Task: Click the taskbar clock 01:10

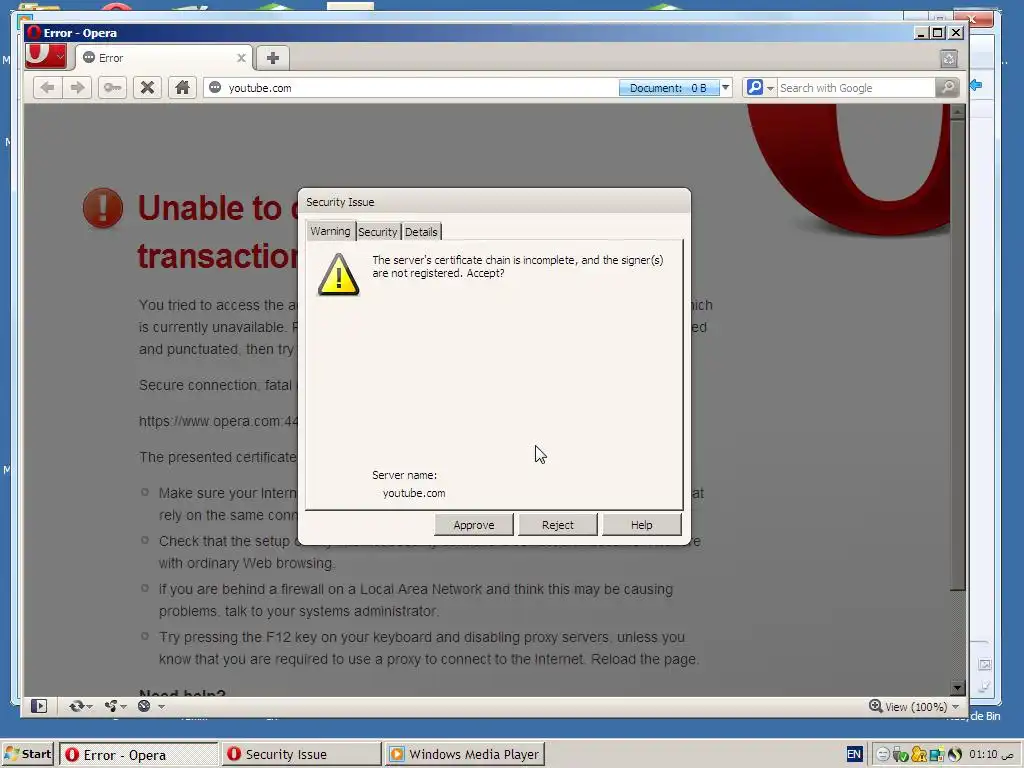Action: point(991,754)
